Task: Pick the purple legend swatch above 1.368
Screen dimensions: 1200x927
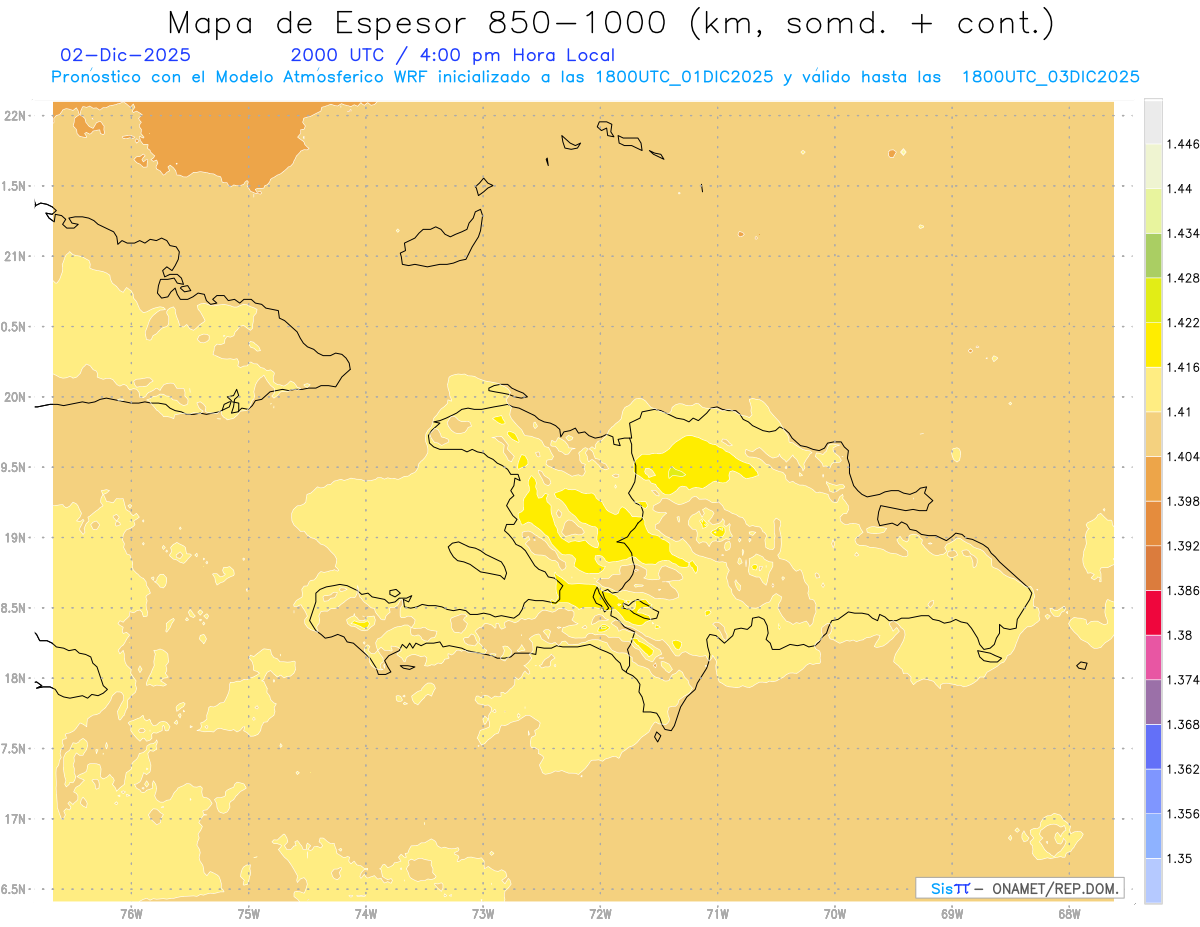Action: [x=1153, y=701]
